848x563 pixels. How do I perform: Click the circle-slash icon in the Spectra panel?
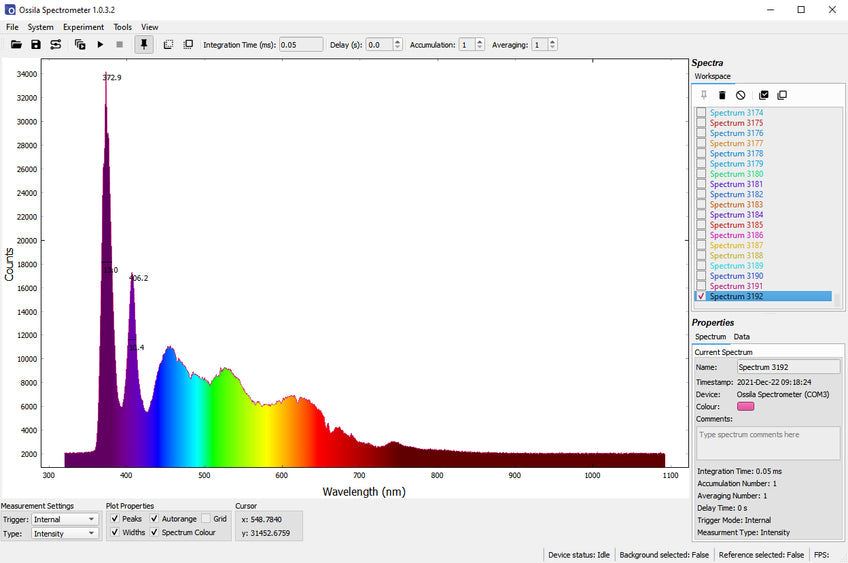[x=741, y=95]
